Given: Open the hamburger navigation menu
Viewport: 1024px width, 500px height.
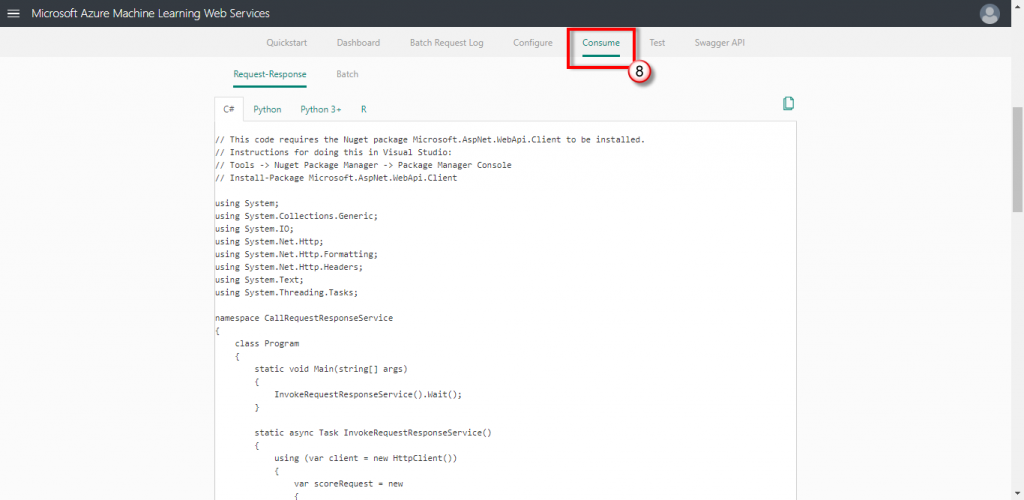Looking at the screenshot, I should (x=13, y=14).
